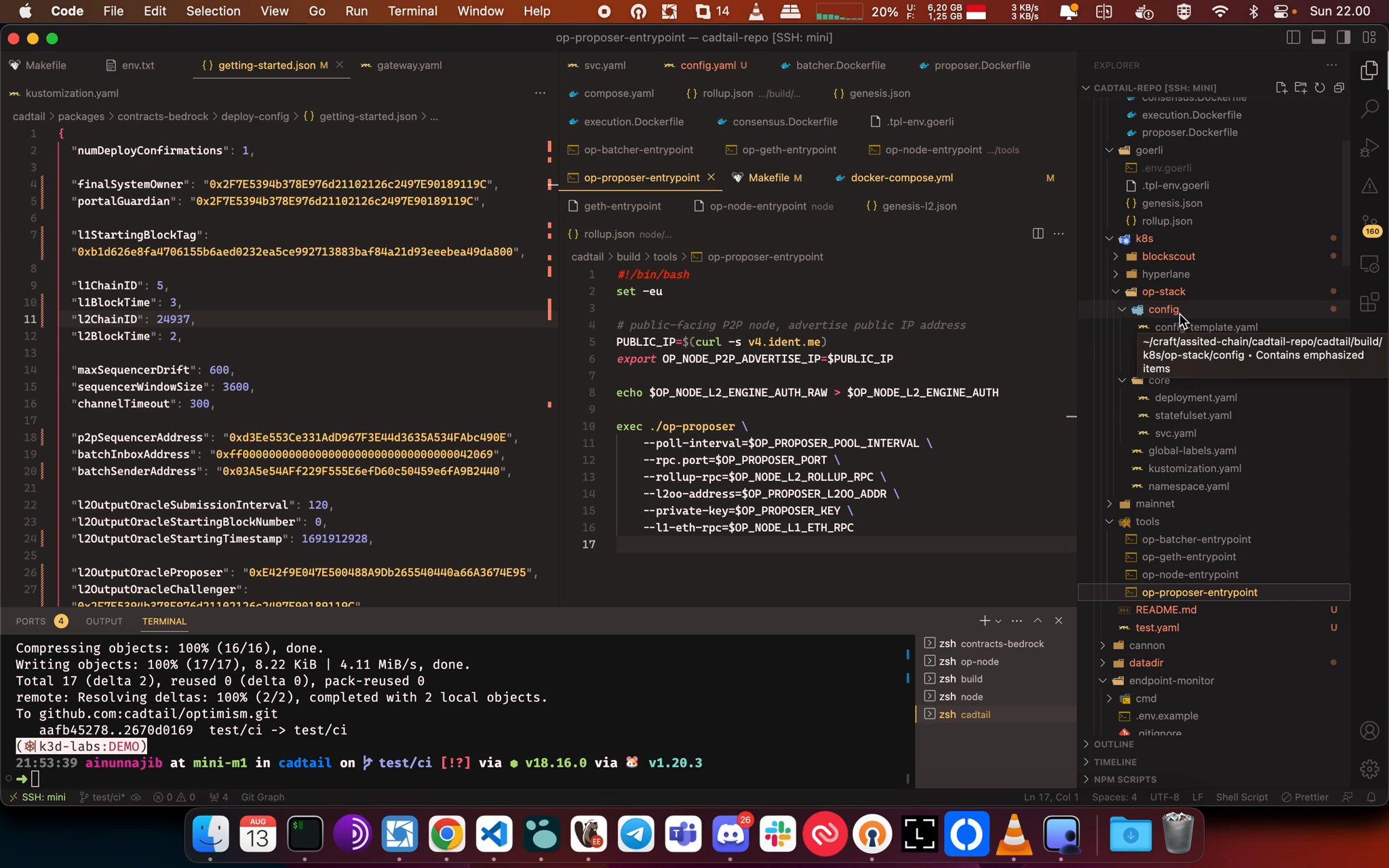
Task: Toggle bottom panel in title bar
Action: 1318,38
